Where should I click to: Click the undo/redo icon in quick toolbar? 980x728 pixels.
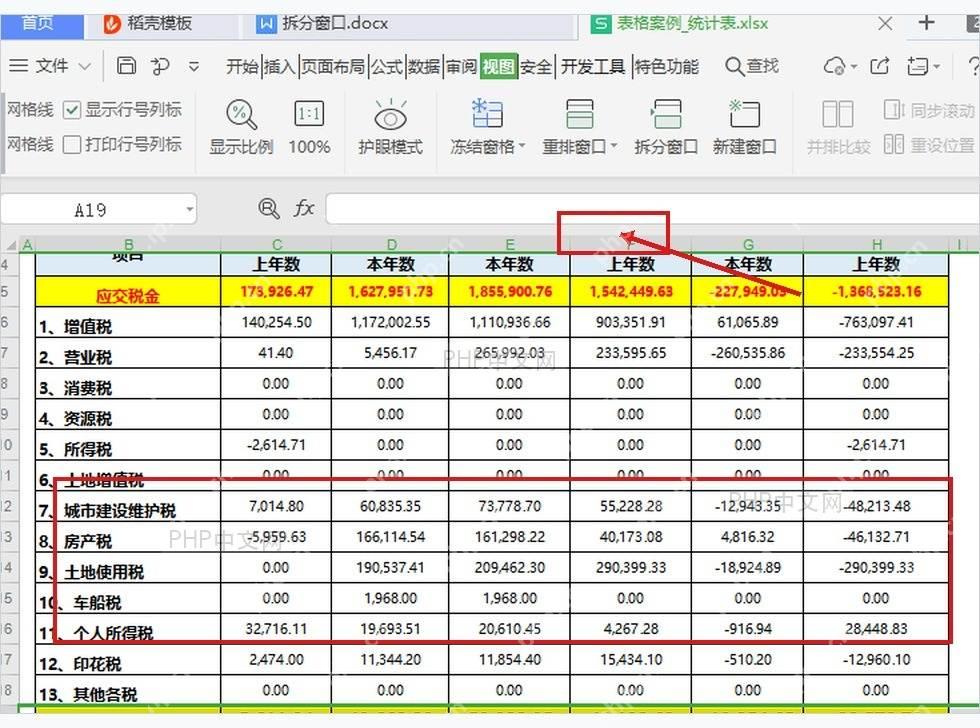161,66
